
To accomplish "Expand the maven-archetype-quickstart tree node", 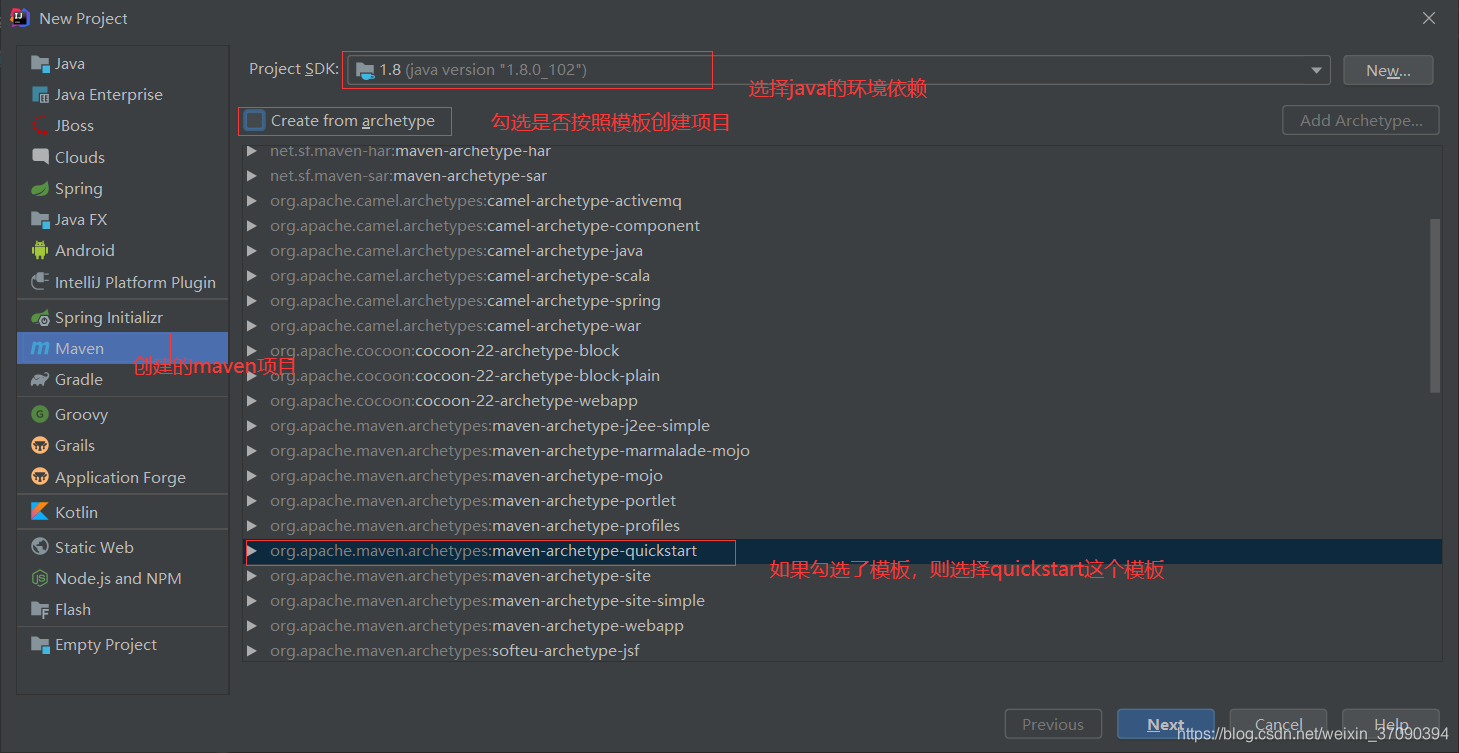I will click(251, 551).
